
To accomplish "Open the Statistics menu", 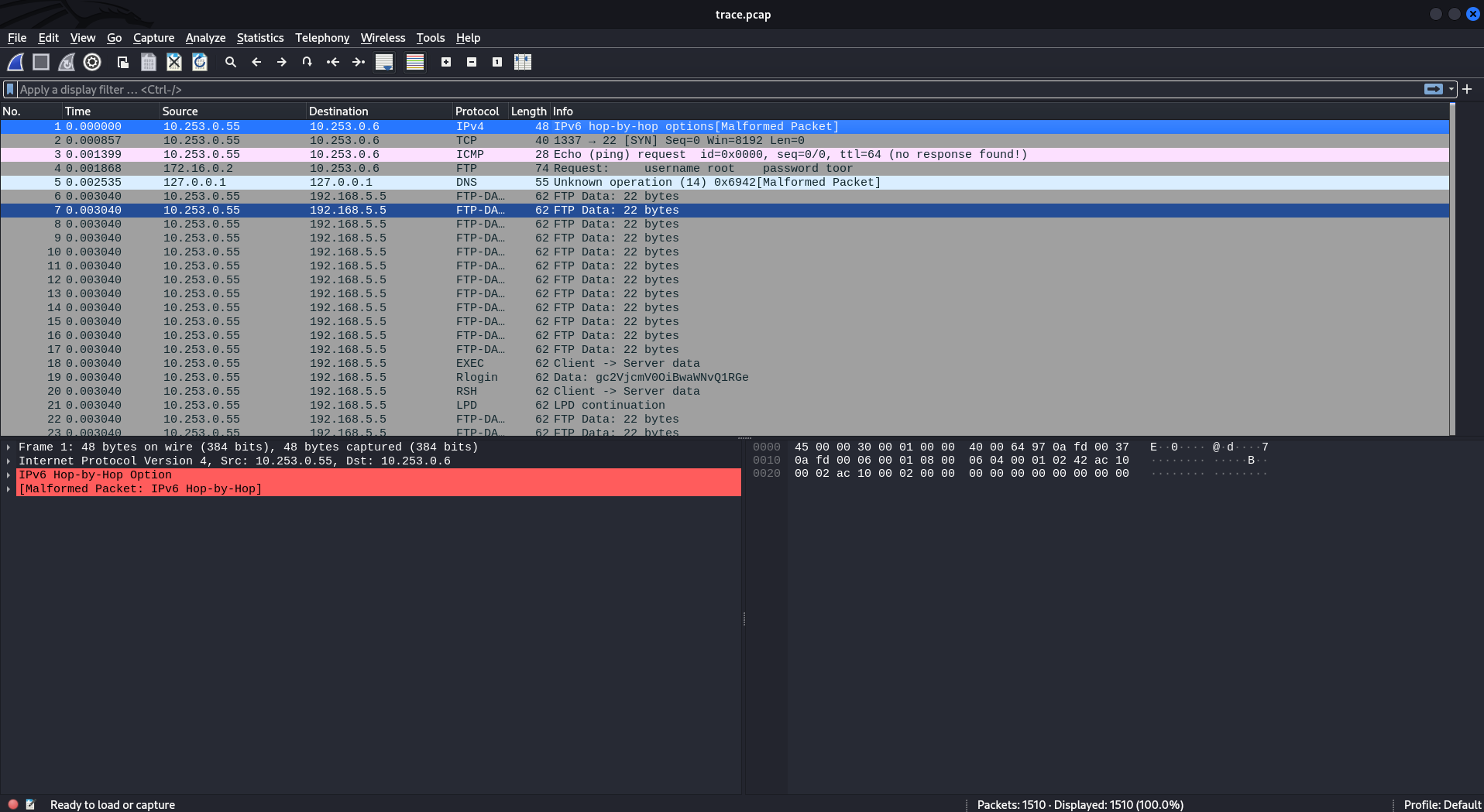I will coord(260,37).
